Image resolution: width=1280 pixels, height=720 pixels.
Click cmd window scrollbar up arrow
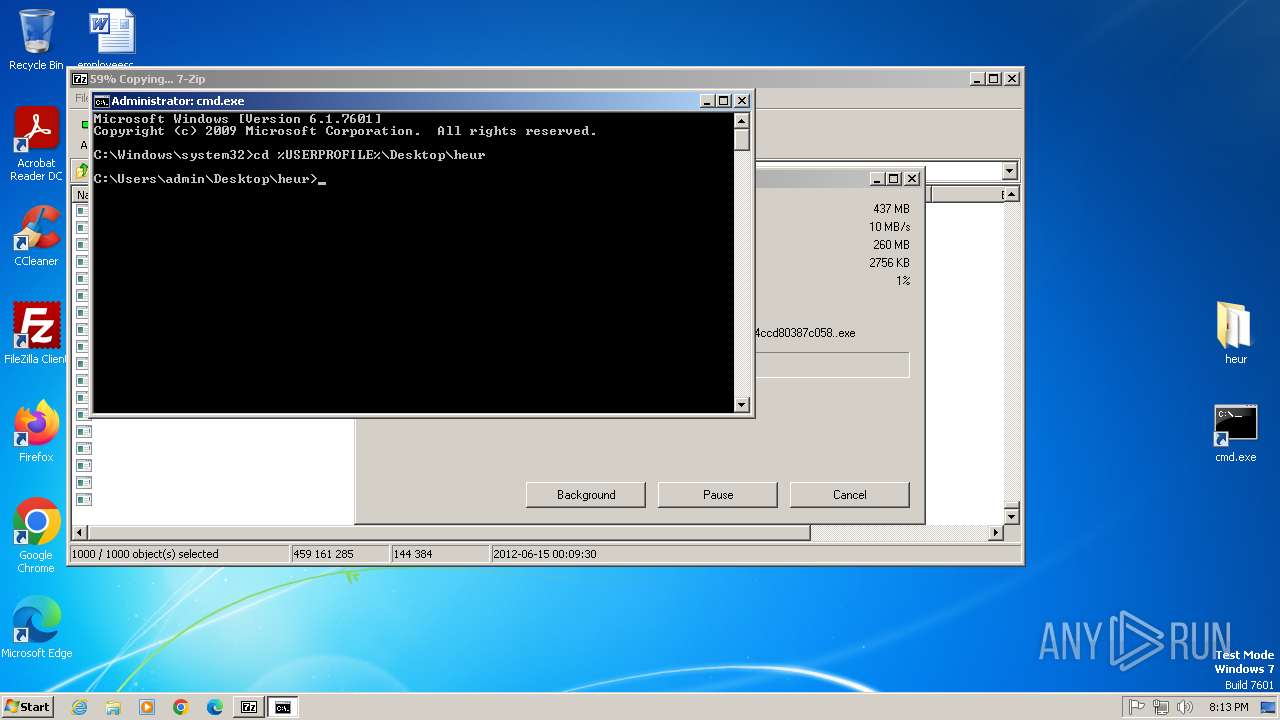click(741, 120)
